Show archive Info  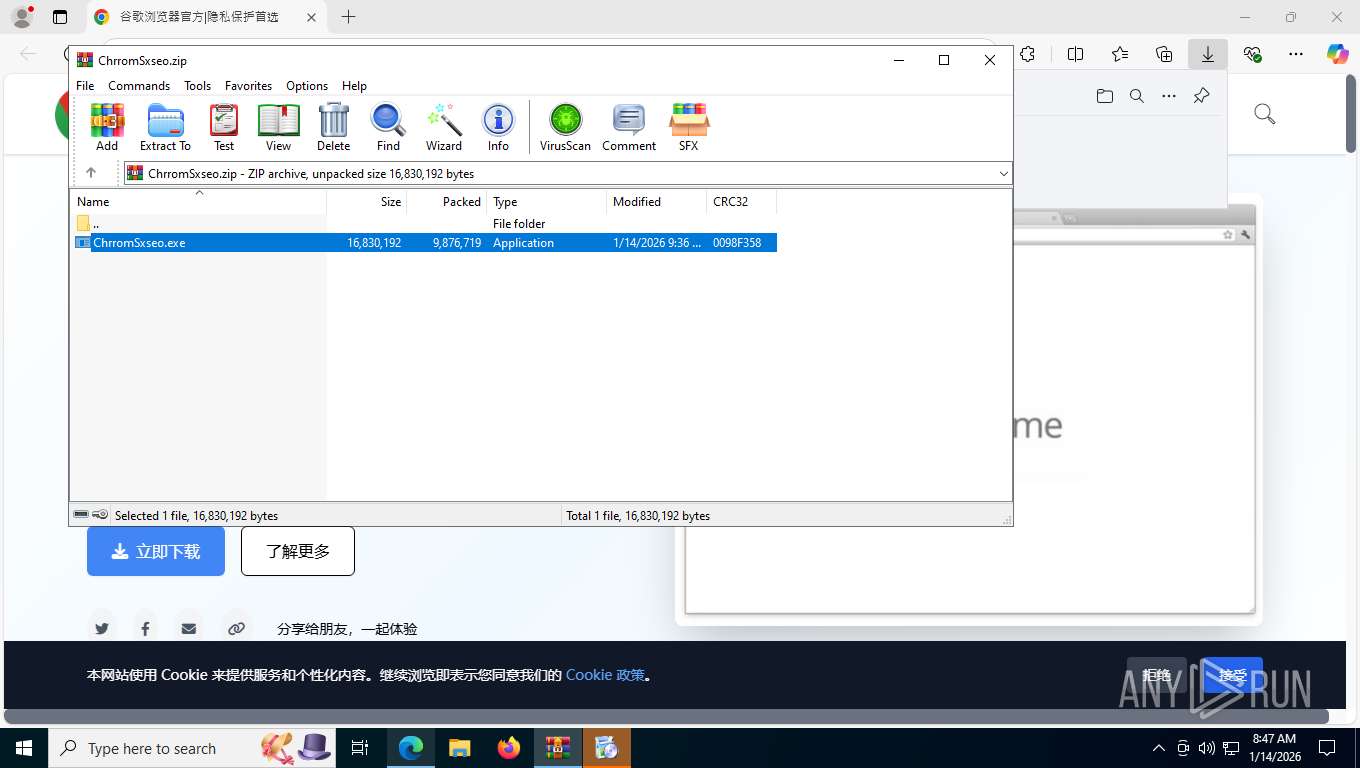tap(498, 127)
